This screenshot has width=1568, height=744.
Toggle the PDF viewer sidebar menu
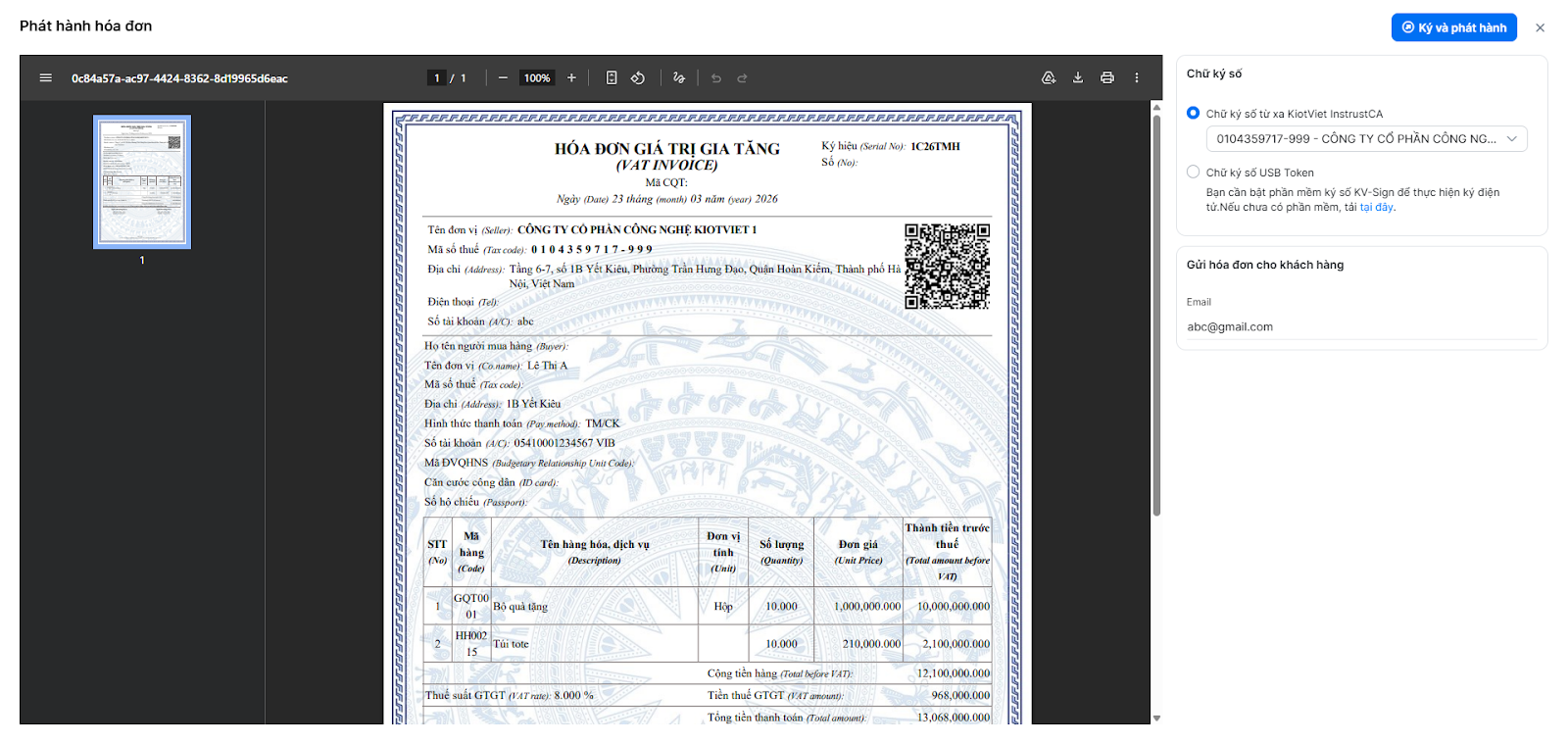(x=45, y=78)
